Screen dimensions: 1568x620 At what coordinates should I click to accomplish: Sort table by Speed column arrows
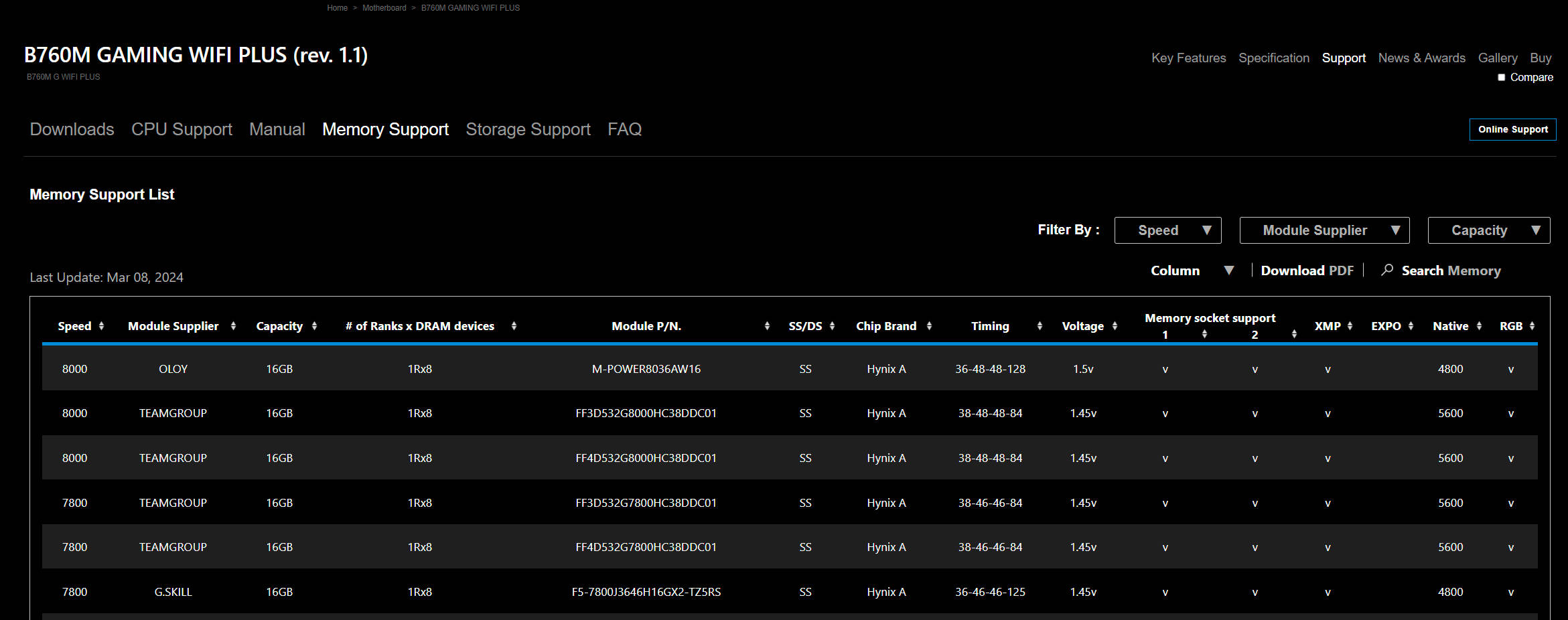[101, 326]
